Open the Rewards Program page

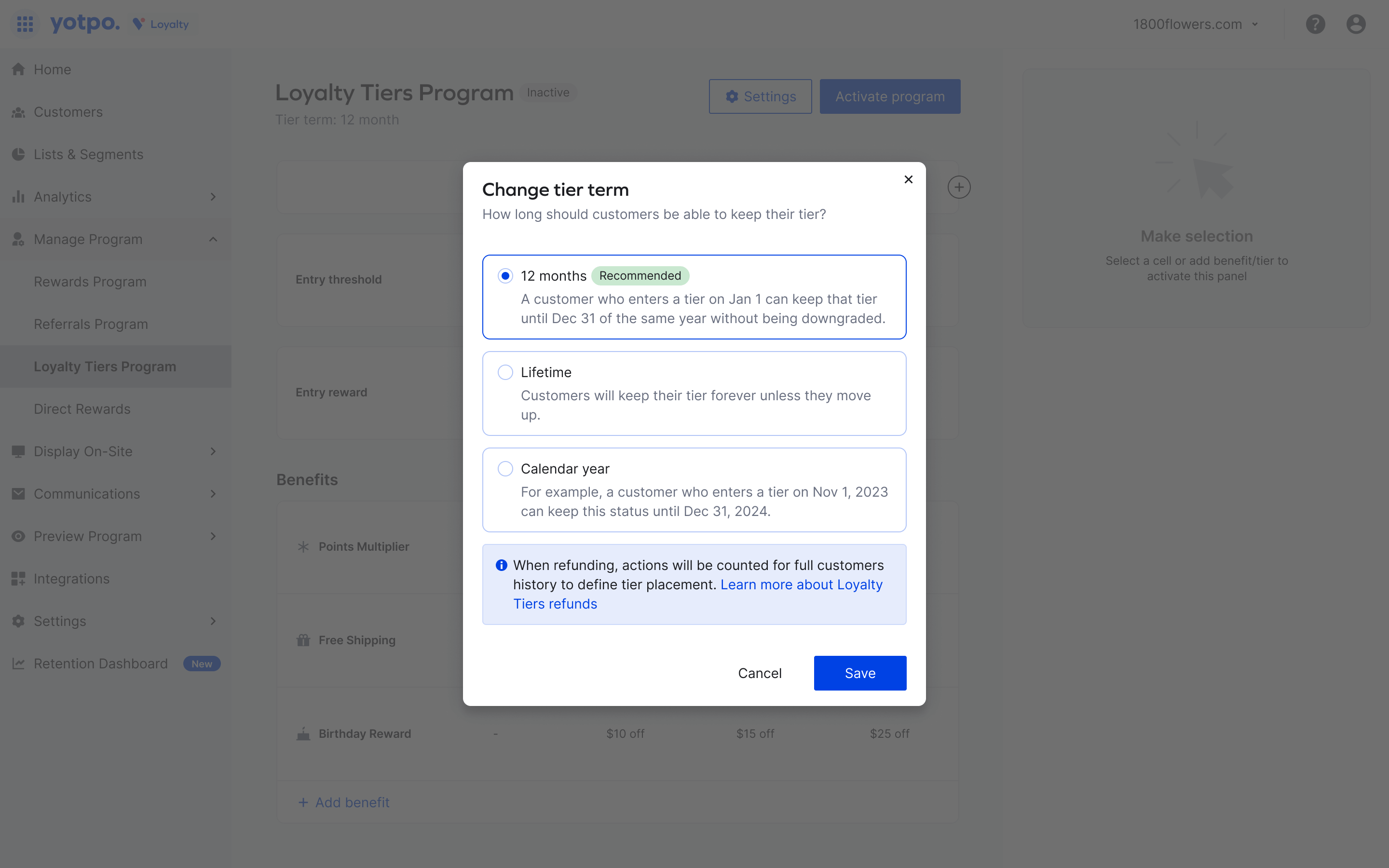[90, 281]
